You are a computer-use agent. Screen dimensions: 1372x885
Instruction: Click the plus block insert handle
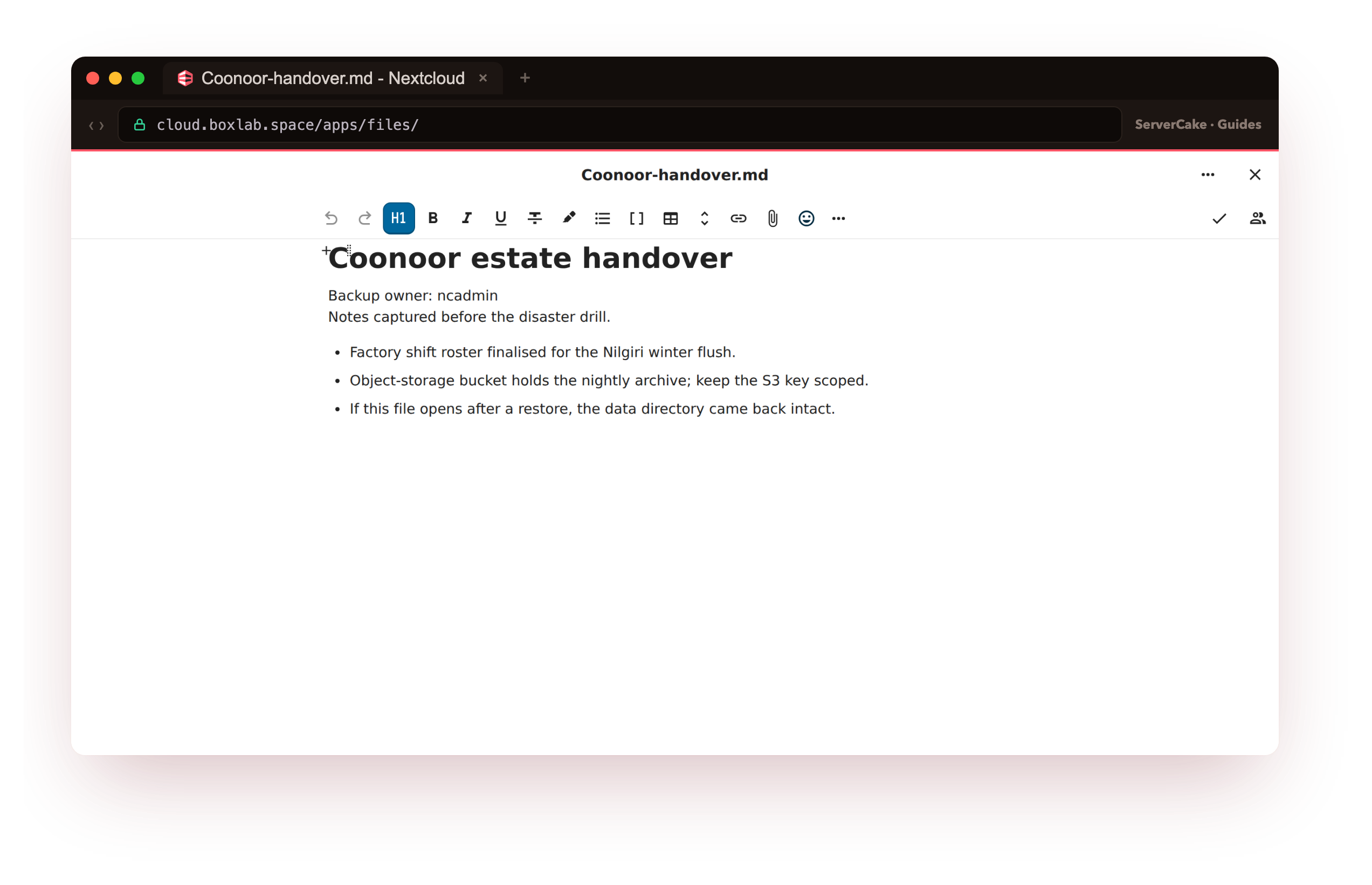tap(326, 251)
